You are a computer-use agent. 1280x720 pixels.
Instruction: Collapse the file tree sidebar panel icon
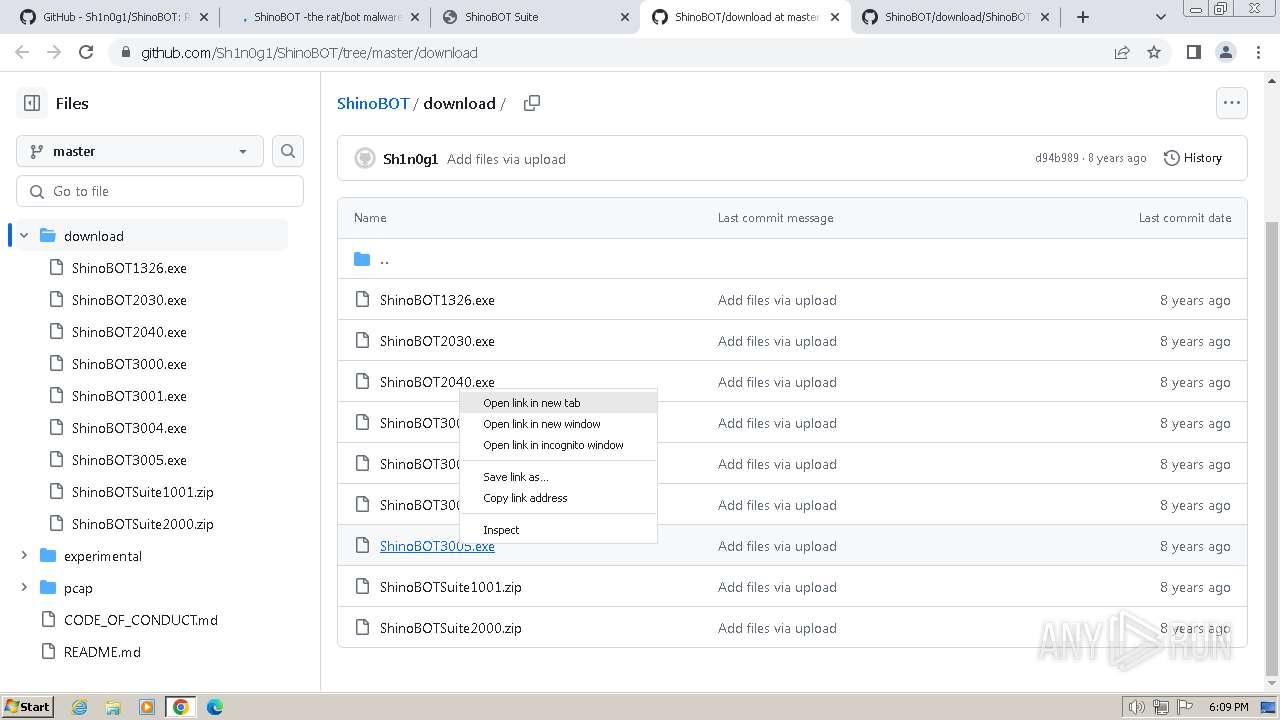tap(32, 103)
